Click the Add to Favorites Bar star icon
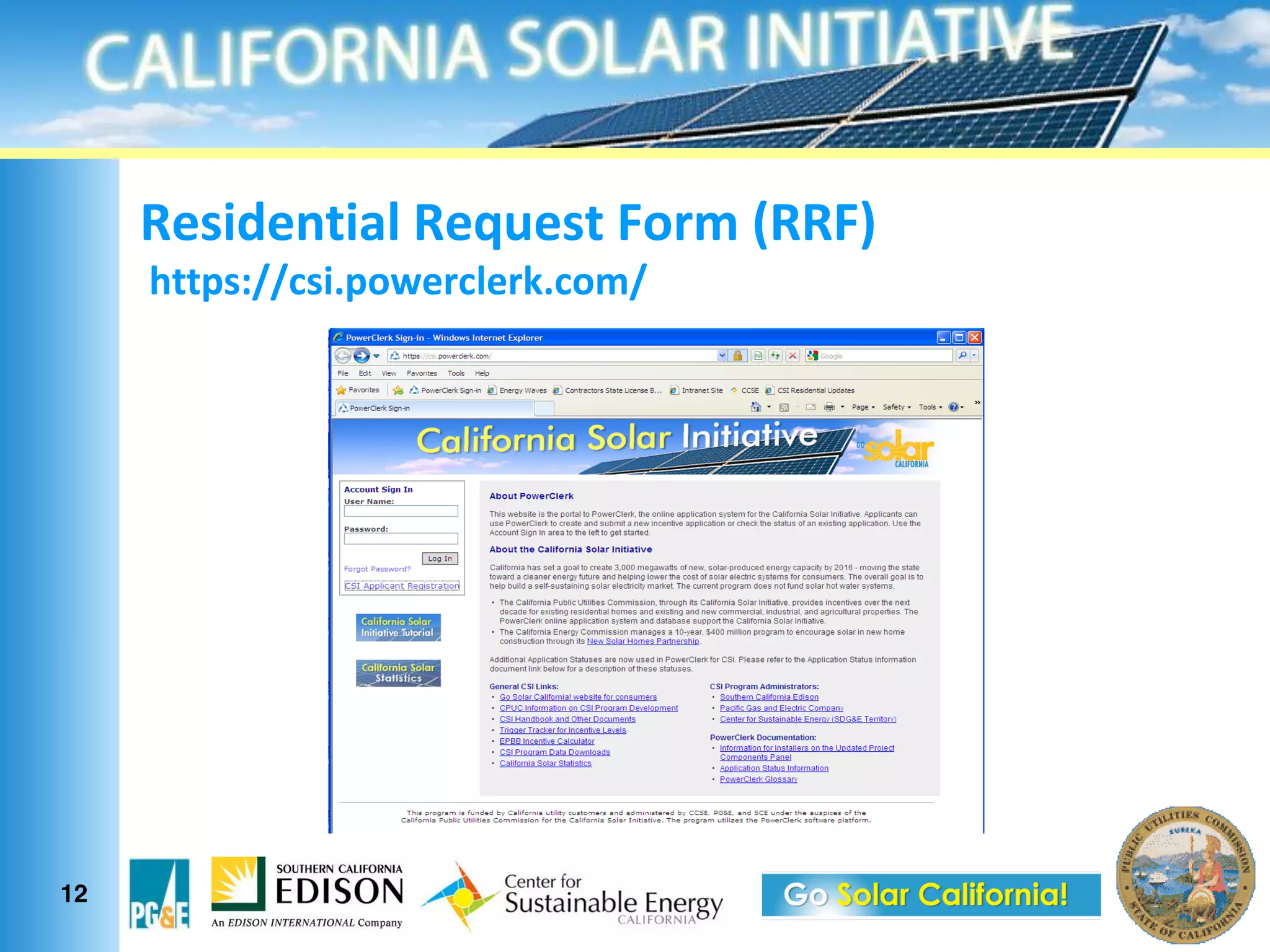Image resolution: width=1270 pixels, height=952 pixels. pyautogui.click(x=398, y=390)
